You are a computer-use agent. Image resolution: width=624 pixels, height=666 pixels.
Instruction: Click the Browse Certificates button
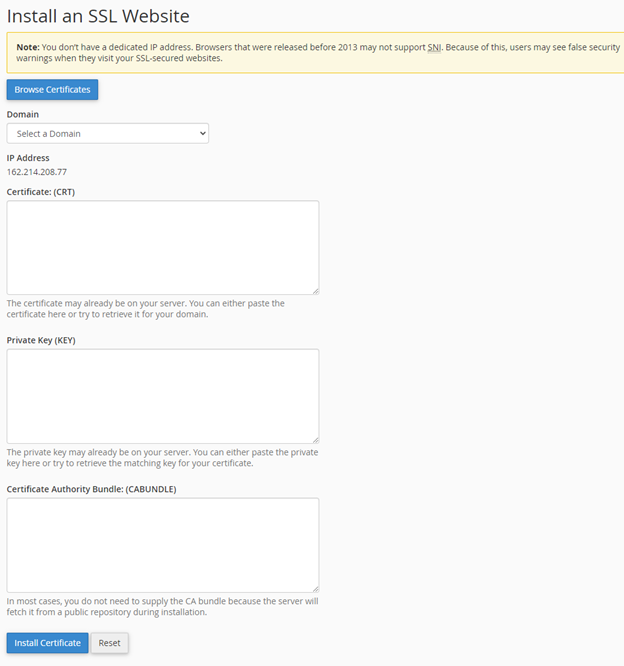[x=52, y=90]
